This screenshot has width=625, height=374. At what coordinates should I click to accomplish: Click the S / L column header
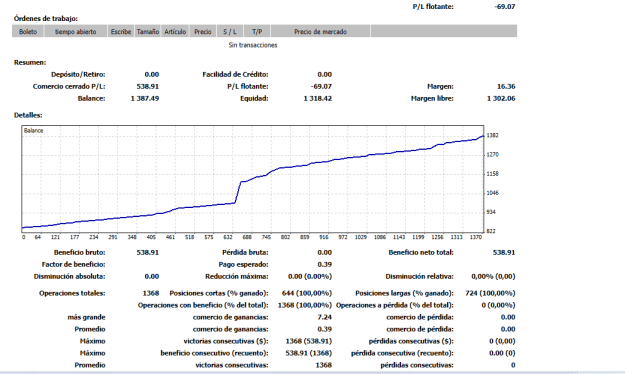[x=230, y=31]
